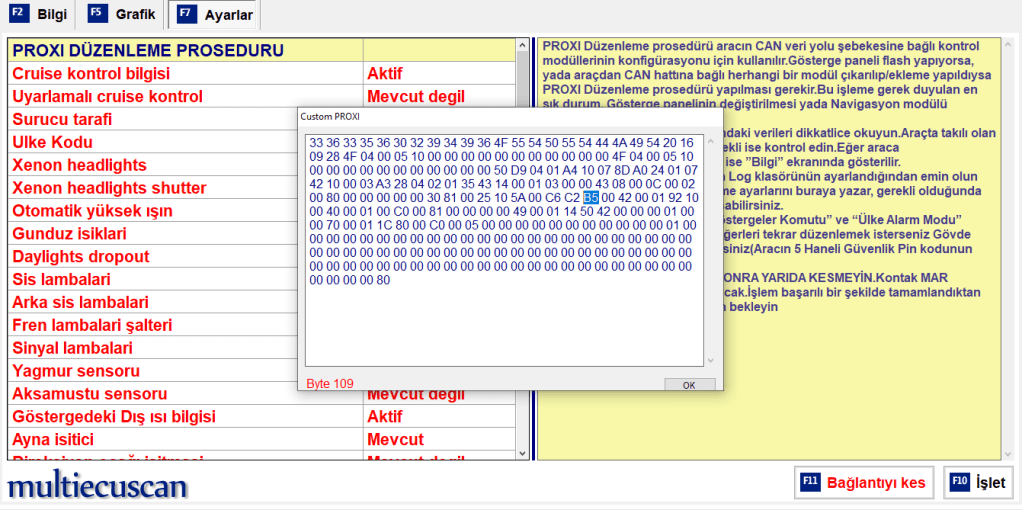Select the highlighted B5 byte in hex data
The image size is (1022, 510).
click(x=591, y=197)
